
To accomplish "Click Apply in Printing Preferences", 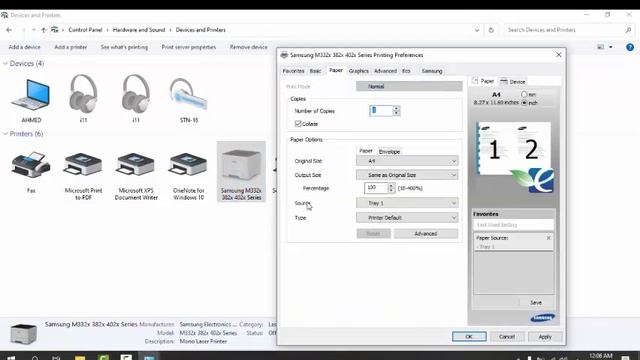I will click(x=545, y=337).
